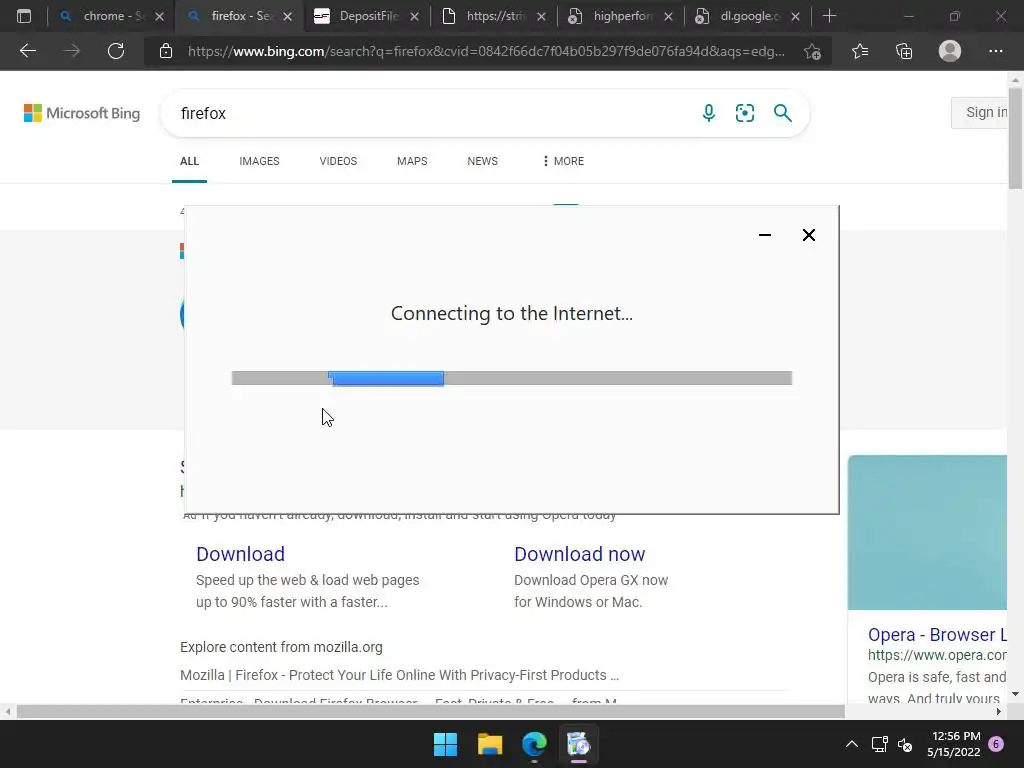
Task: Select the VIDEOS search category
Action: point(338,161)
